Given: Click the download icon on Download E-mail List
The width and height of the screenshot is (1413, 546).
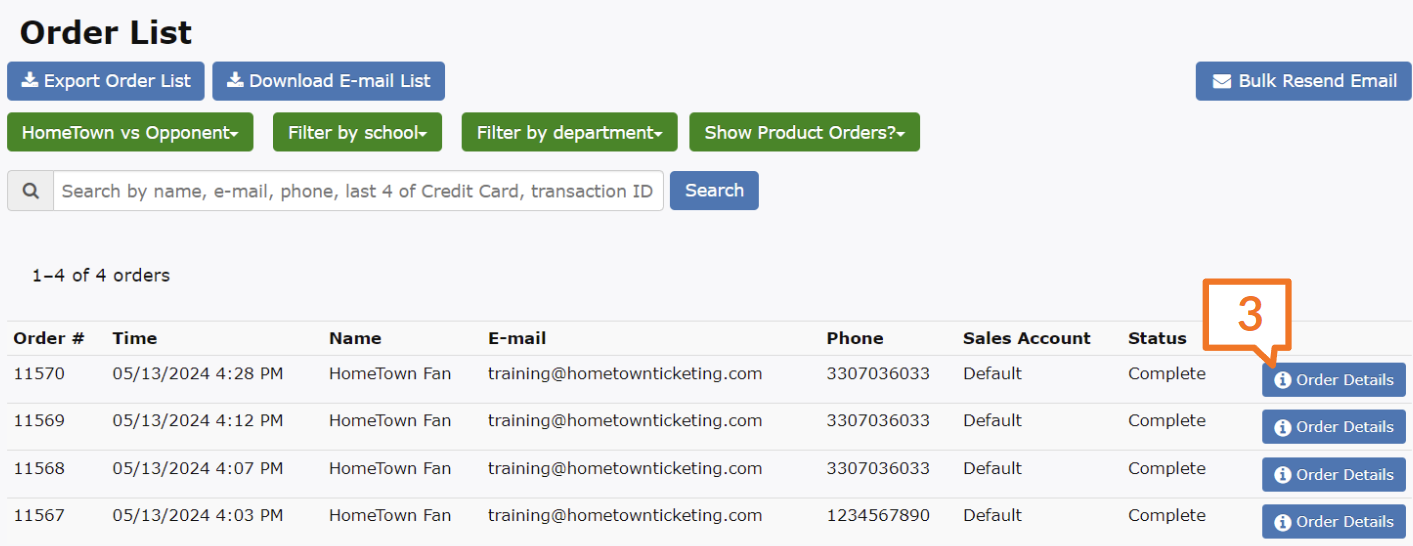Looking at the screenshot, I should (x=235, y=81).
